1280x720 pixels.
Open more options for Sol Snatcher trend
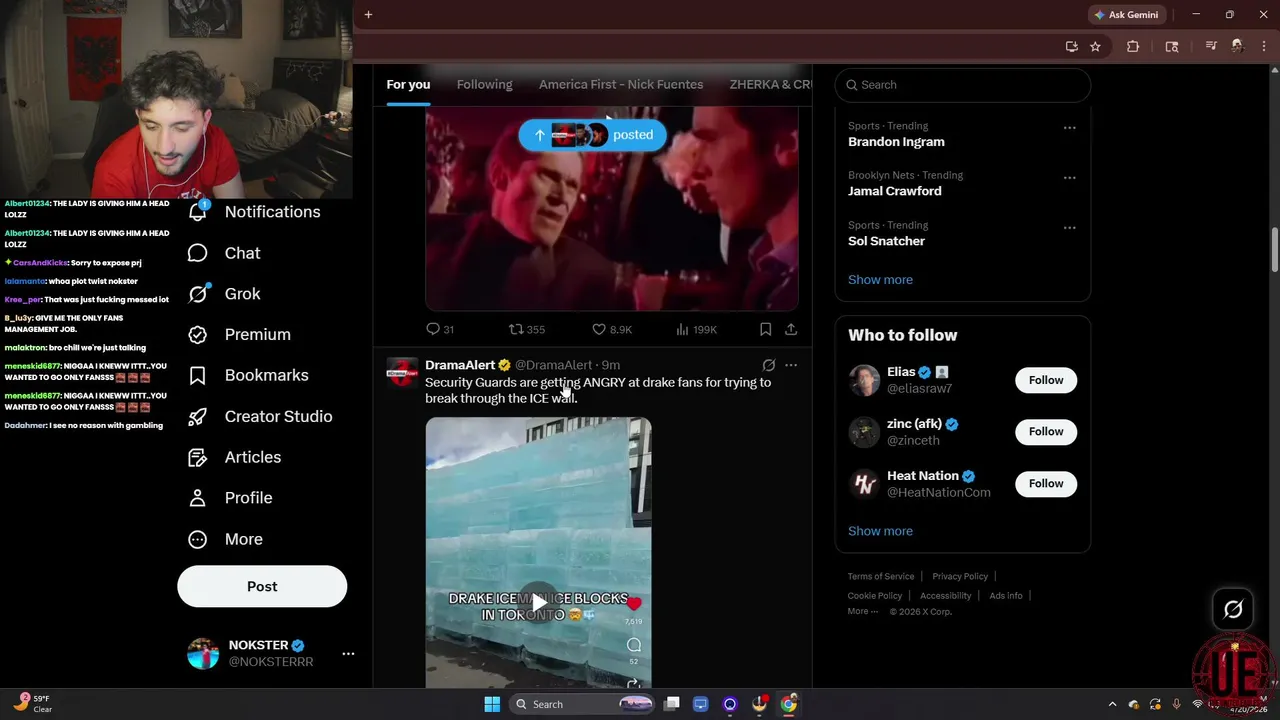[x=1070, y=228]
